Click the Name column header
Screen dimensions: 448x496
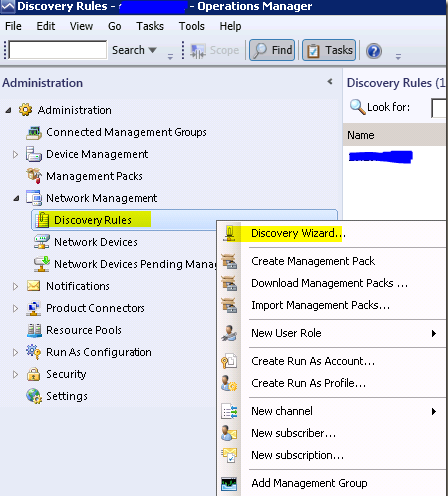(x=395, y=135)
